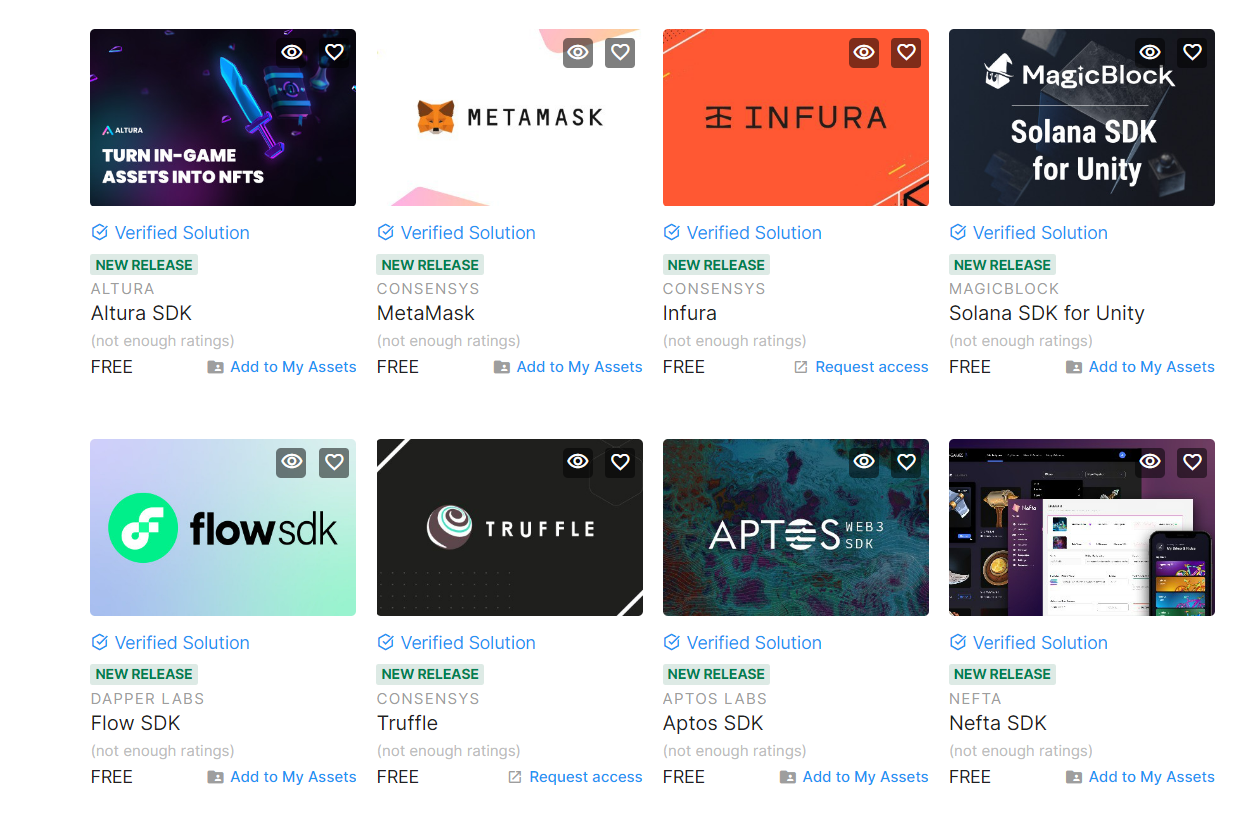
Task: Click Verified Solution label on Flow SDK
Action: tap(170, 643)
